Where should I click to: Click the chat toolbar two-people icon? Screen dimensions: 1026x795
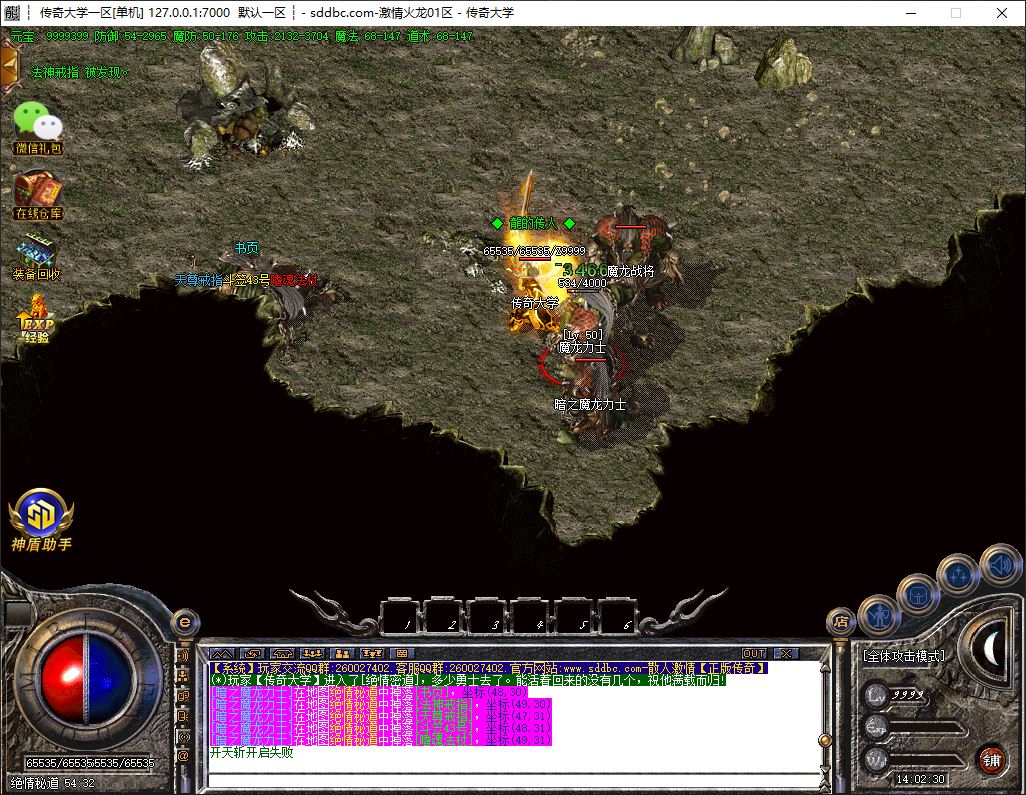point(342,653)
